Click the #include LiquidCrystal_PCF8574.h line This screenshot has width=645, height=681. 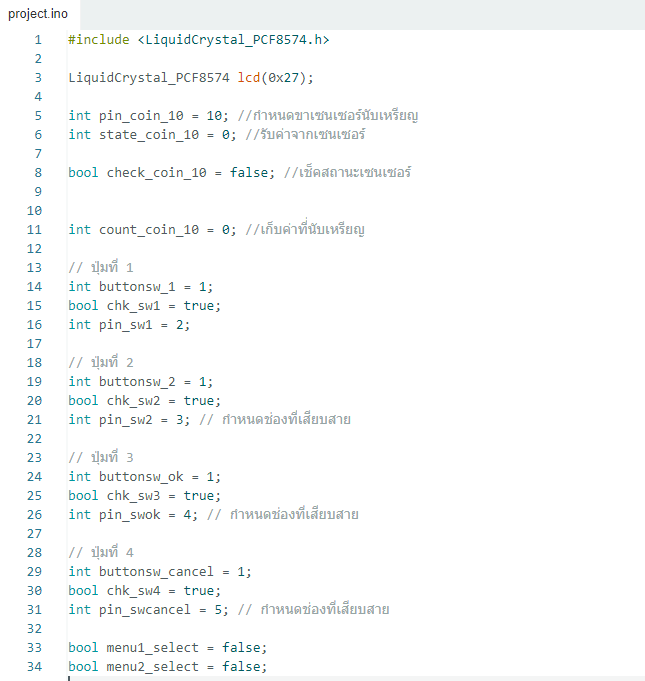click(199, 40)
